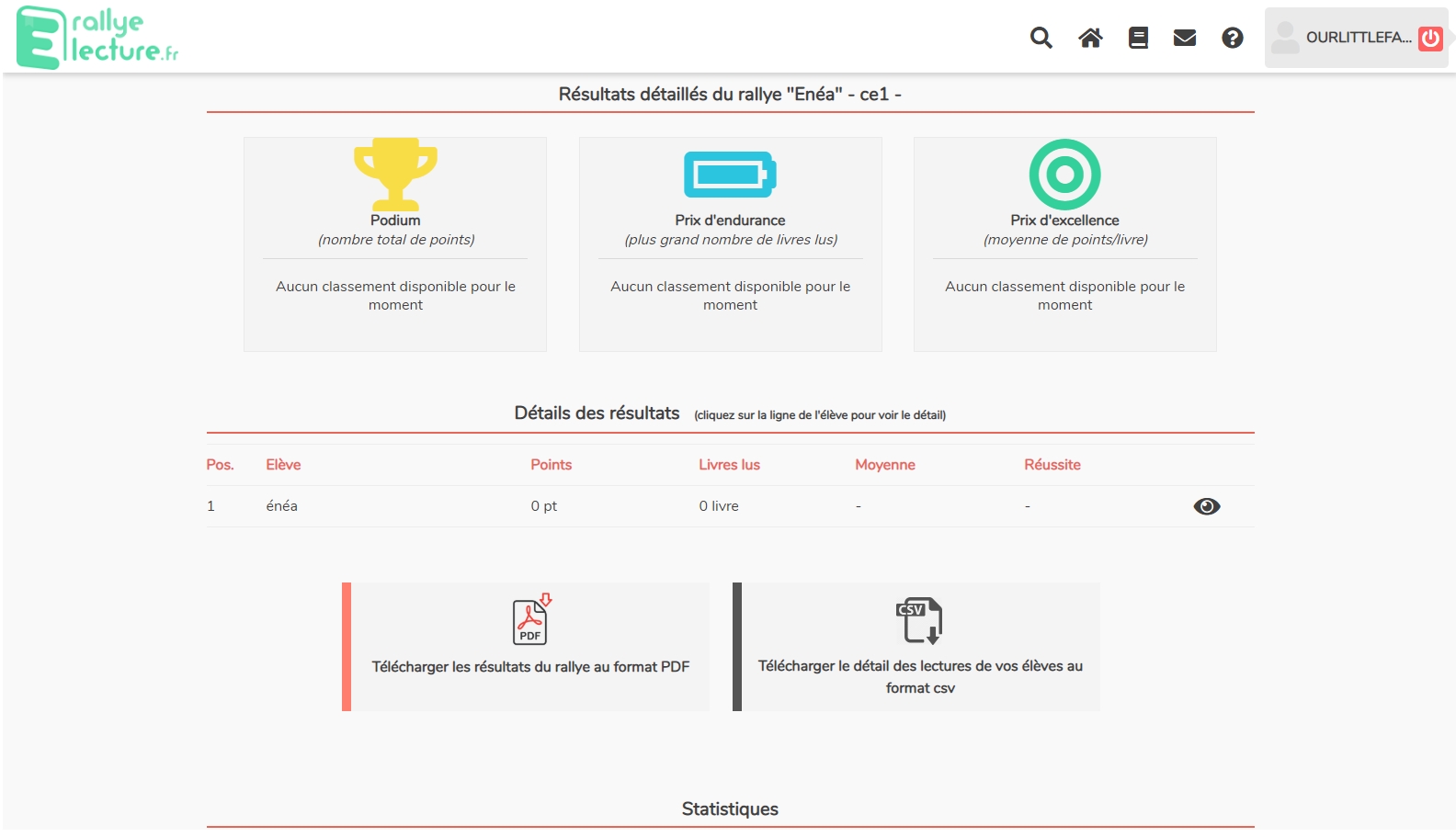This screenshot has width=1456, height=837.
Task: Select the Moyenne column header
Action: 884,465
